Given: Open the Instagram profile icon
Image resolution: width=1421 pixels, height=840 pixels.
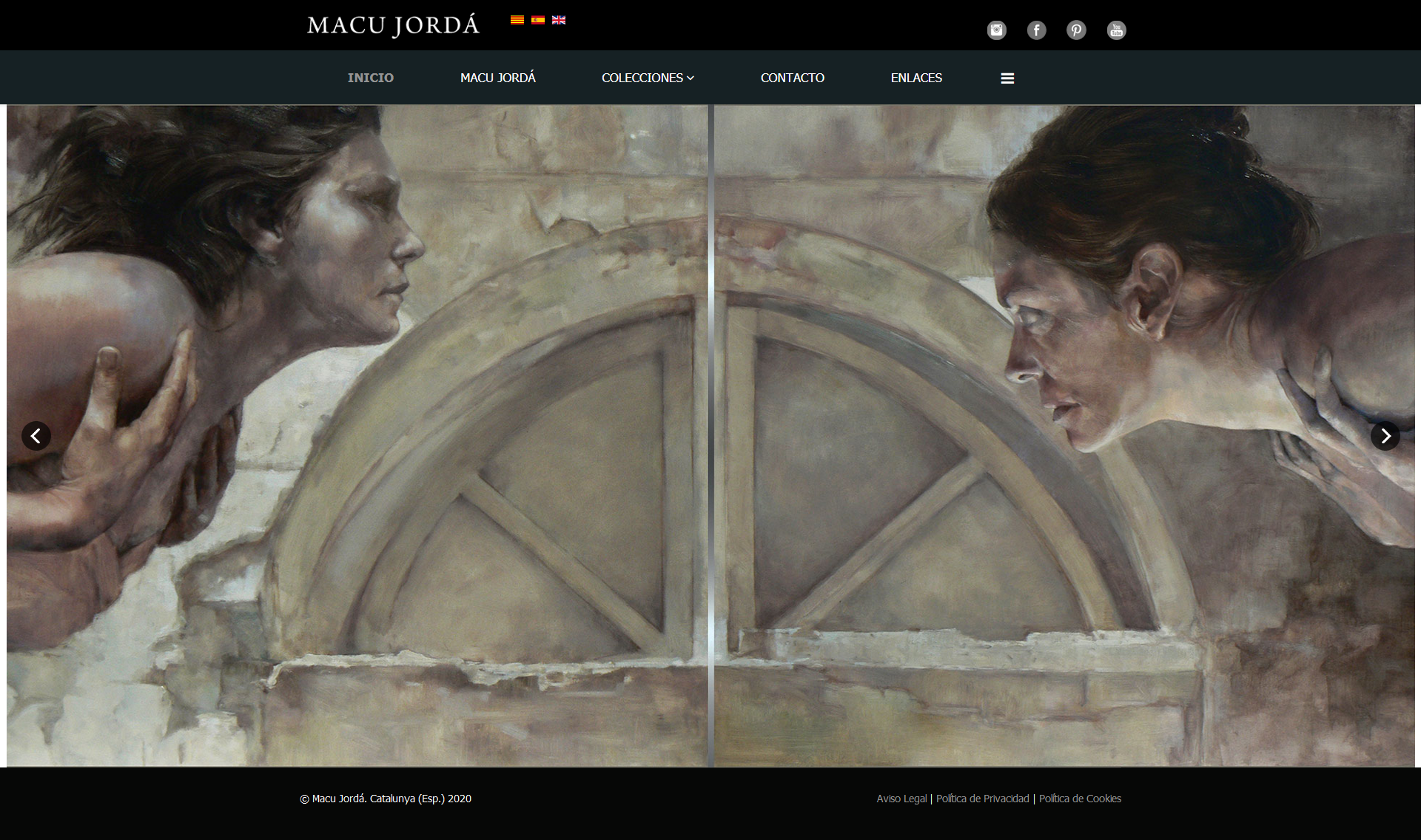Looking at the screenshot, I should pos(996,30).
